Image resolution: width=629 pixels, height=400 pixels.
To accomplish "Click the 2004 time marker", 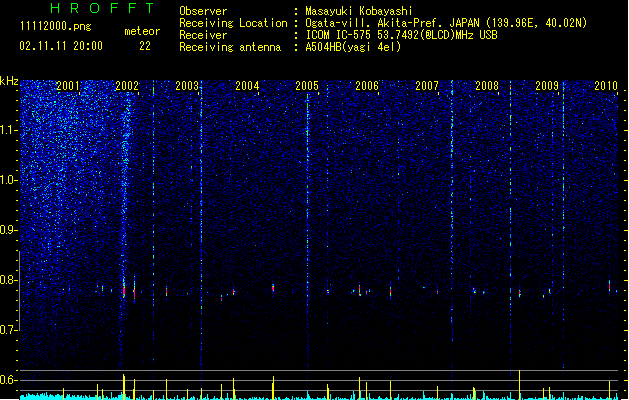I will (x=247, y=86).
